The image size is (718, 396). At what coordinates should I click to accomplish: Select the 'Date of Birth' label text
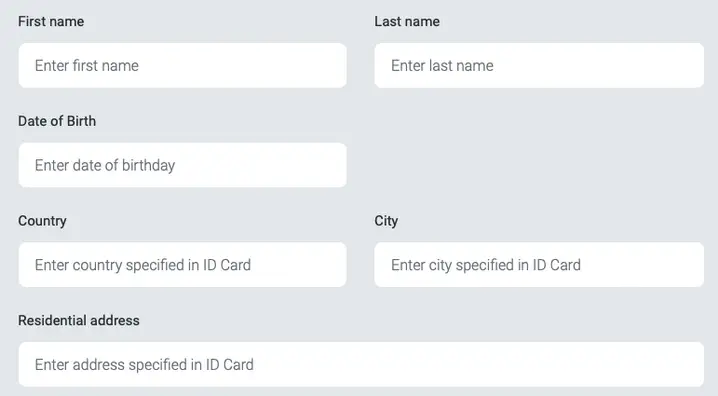point(57,121)
